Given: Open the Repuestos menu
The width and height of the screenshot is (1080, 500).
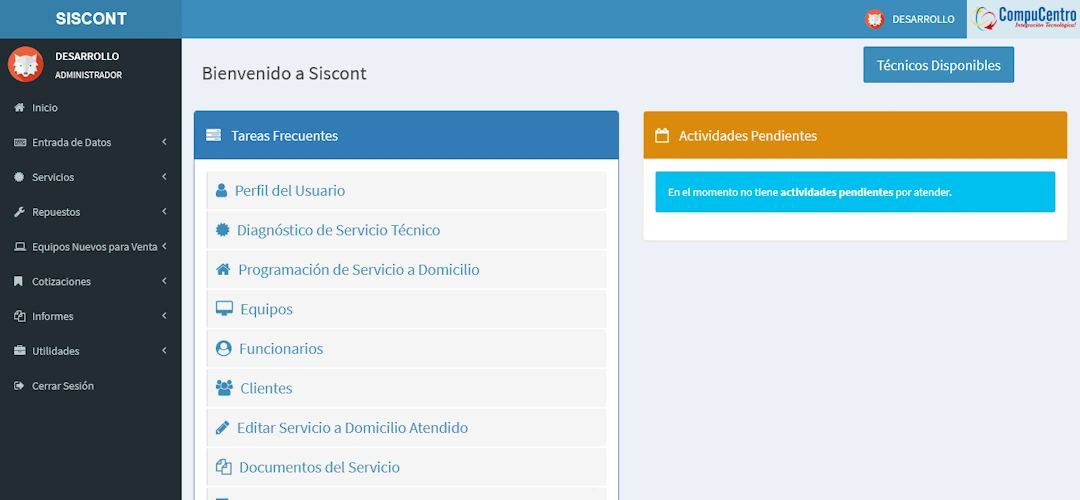Looking at the screenshot, I should 90,212.
